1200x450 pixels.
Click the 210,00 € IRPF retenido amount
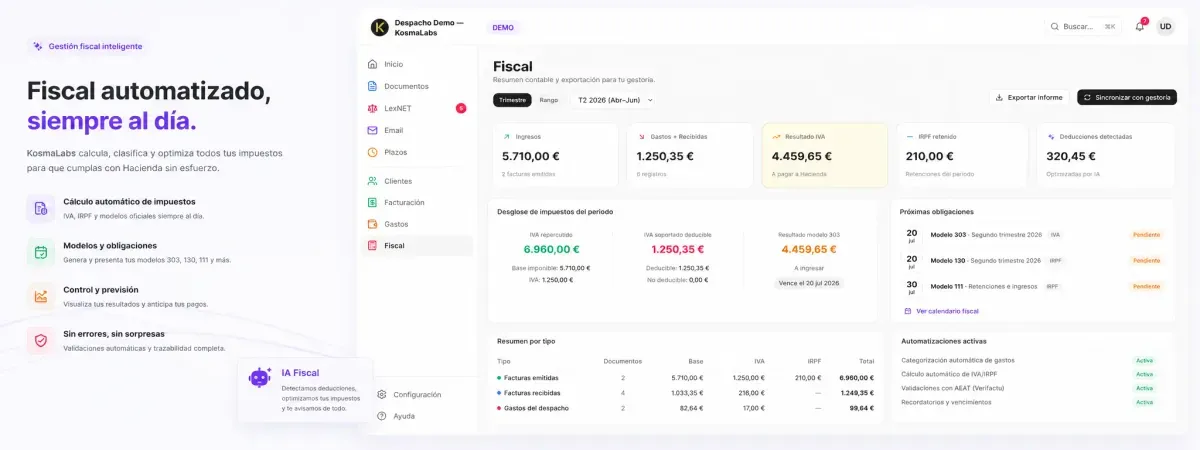pos(929,156)
